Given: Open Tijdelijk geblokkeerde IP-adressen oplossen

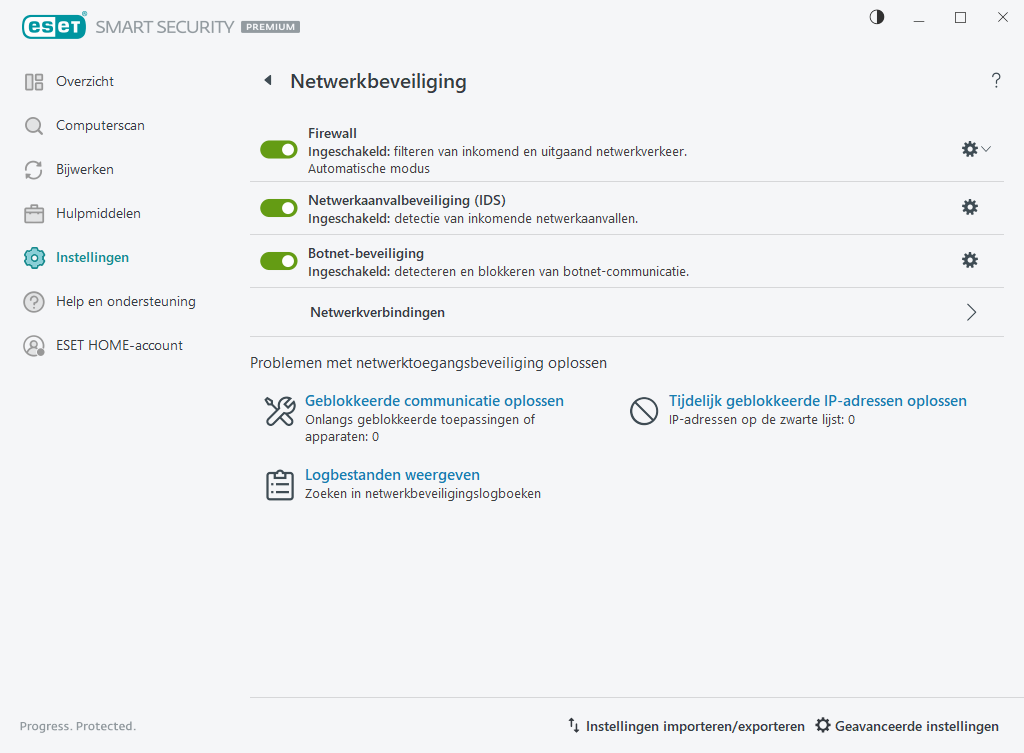Looking at the screenshot, I should tap(817, 400).
